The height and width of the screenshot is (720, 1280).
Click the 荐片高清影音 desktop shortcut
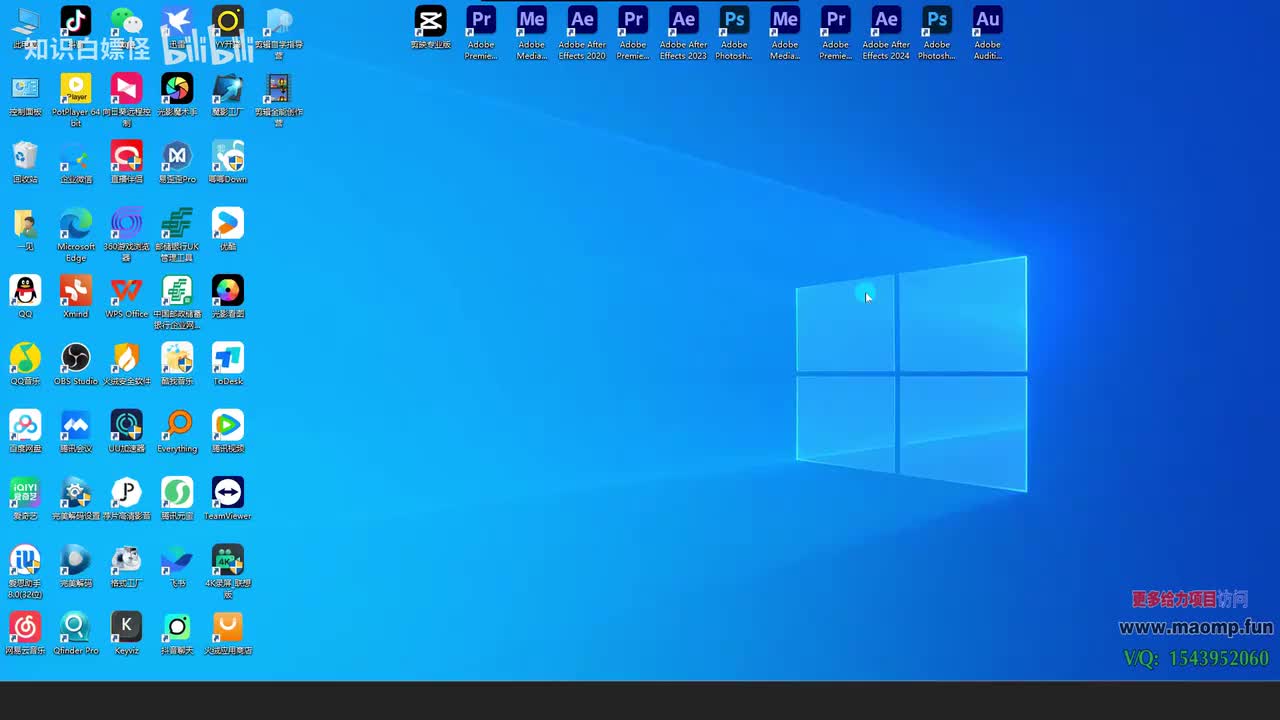126,493
